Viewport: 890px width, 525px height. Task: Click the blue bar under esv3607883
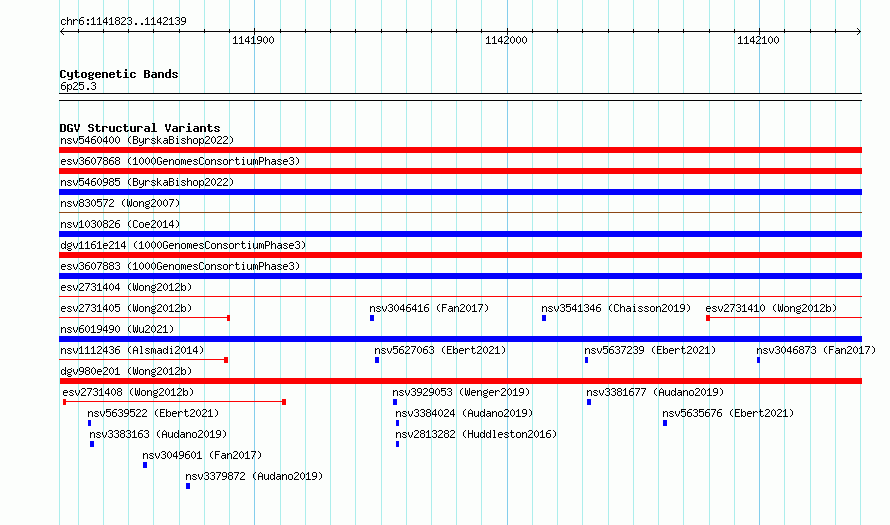coord(460,276)
